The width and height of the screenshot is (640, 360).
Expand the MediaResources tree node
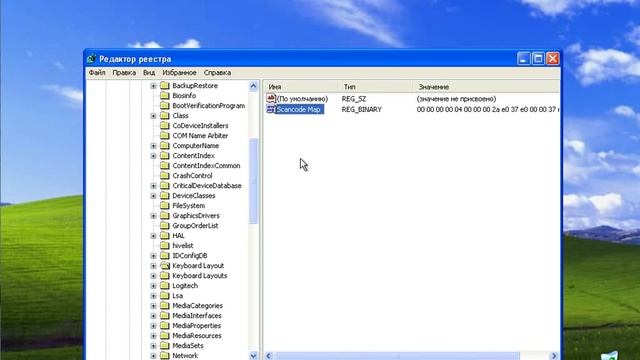[x=153, y=336]
